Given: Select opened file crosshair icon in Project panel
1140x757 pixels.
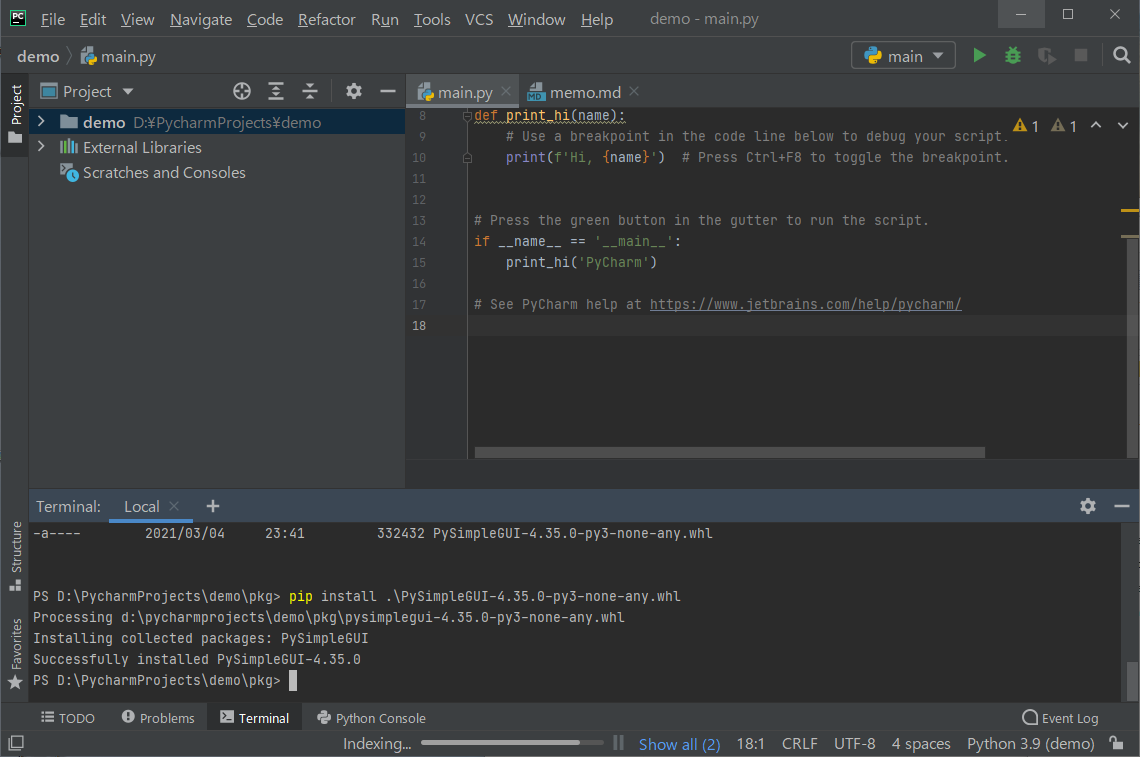Looking at the screenshot, I should [x=242, y=91].
